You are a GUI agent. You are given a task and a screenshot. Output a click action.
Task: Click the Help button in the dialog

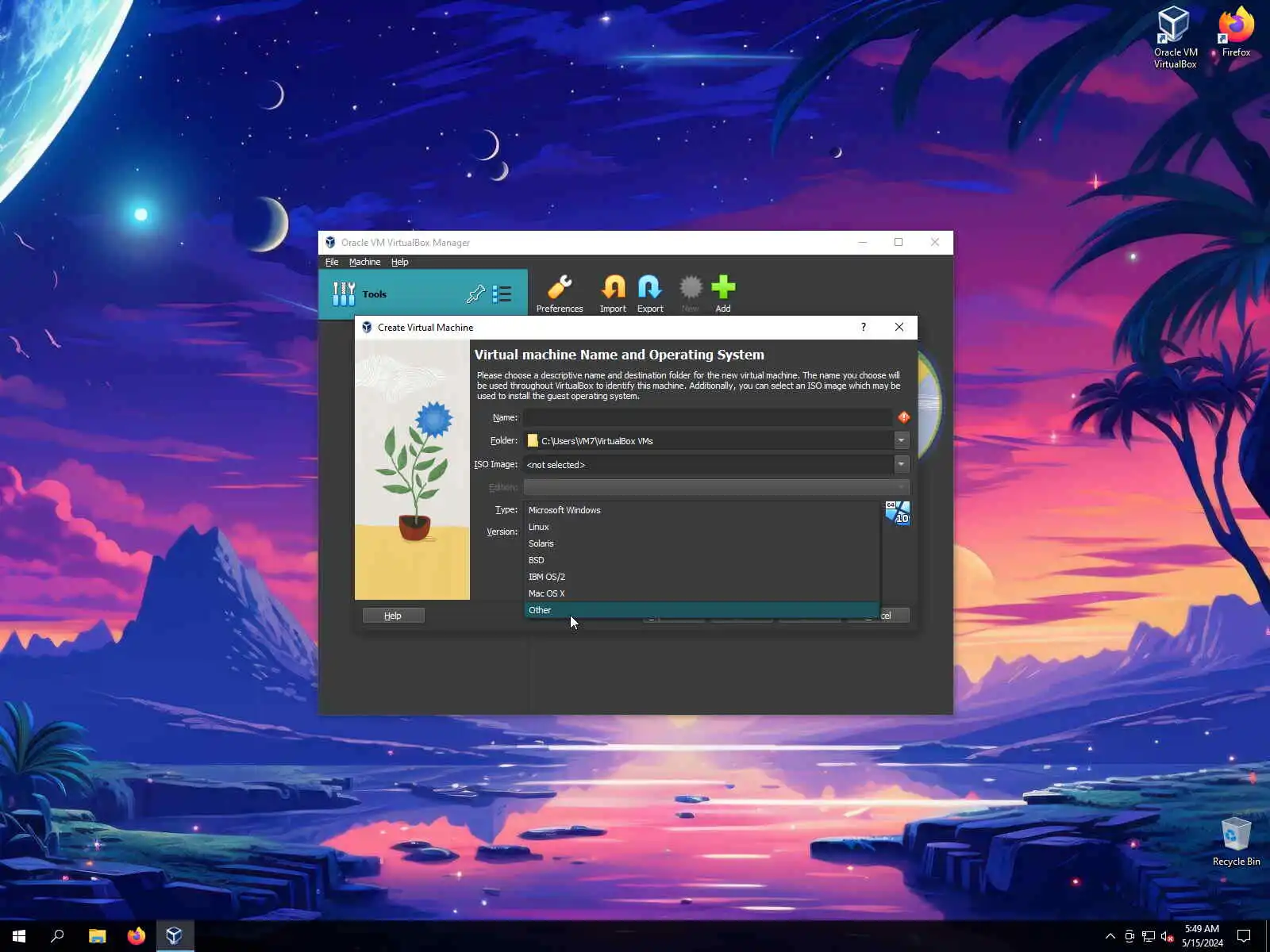[393, 616]
